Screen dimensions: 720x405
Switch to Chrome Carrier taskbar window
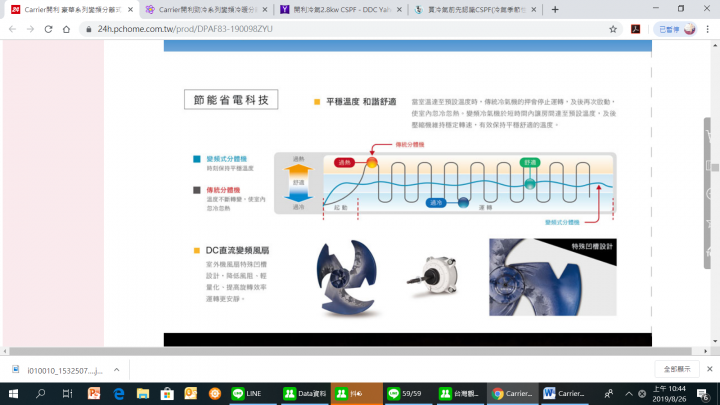pos(512,394)
